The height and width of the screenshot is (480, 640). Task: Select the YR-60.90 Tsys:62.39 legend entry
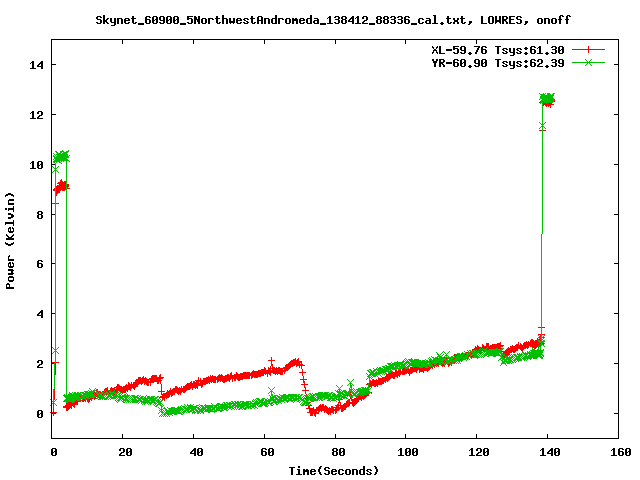coord(498,63)
